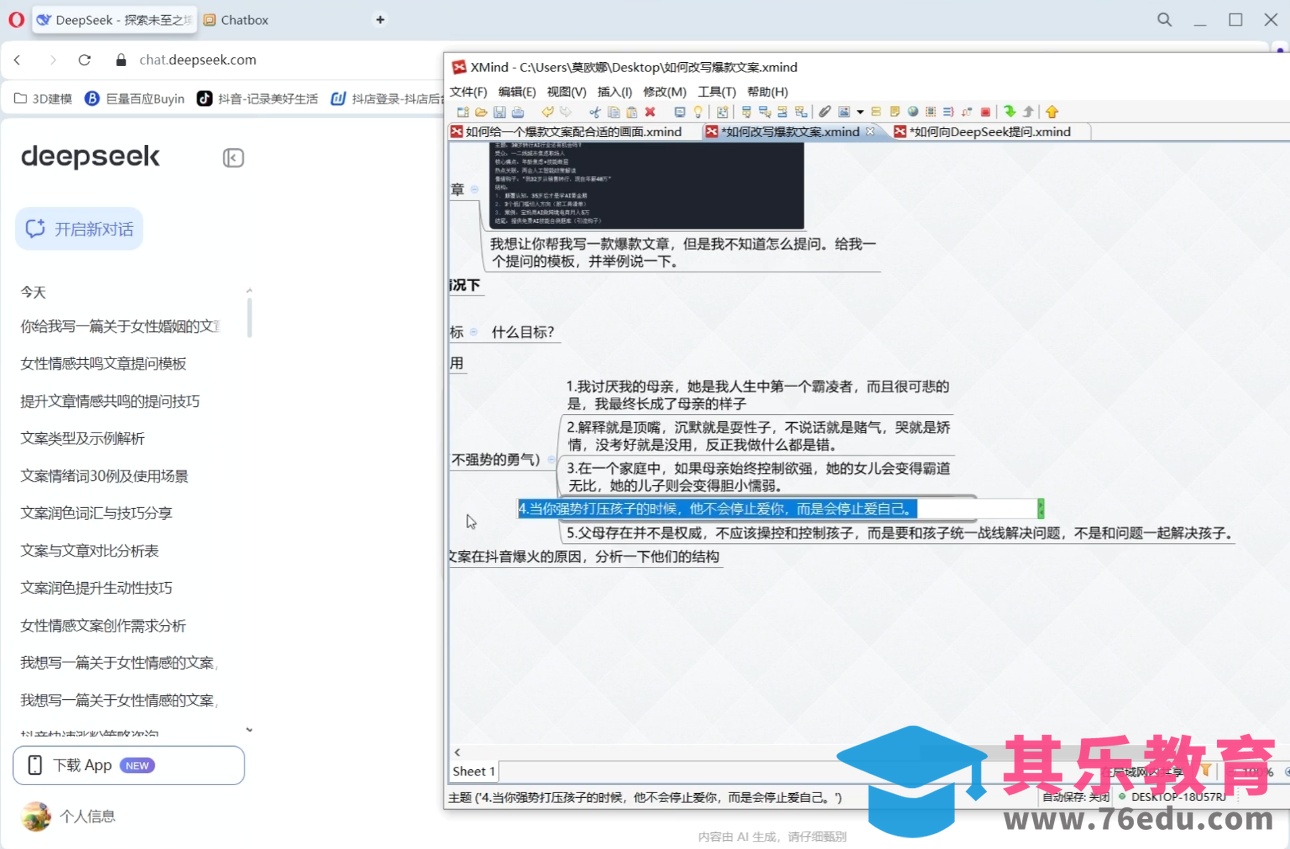1290x849 pixels.
Task: Click the scissors Cut icon
Action: (x=595, y=112)
